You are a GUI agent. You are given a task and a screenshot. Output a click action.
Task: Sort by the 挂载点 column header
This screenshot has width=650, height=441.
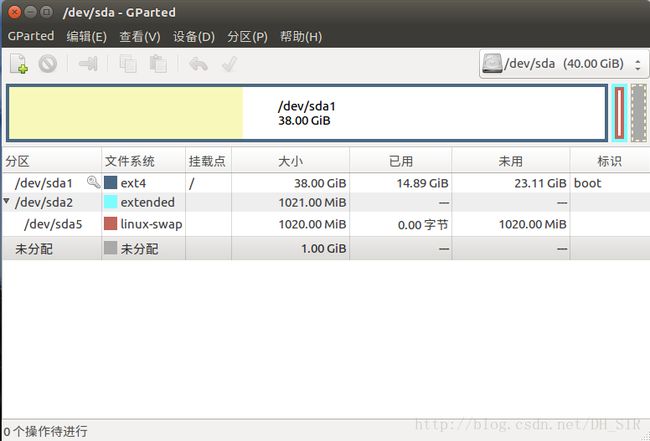pos(208,161)
